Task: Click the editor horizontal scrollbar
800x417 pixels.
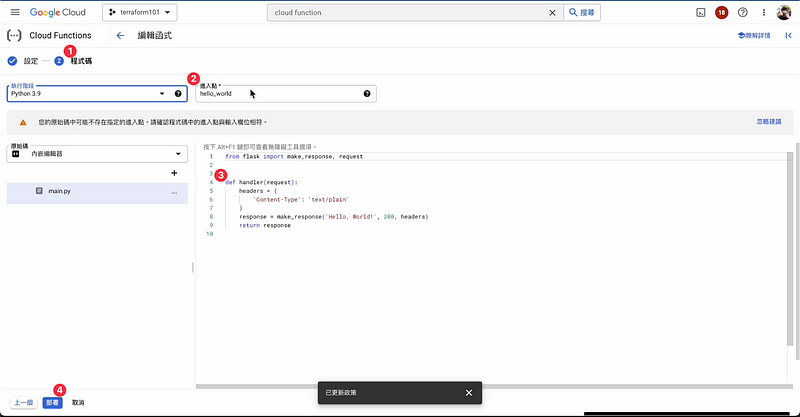Action: coord(492,386)
